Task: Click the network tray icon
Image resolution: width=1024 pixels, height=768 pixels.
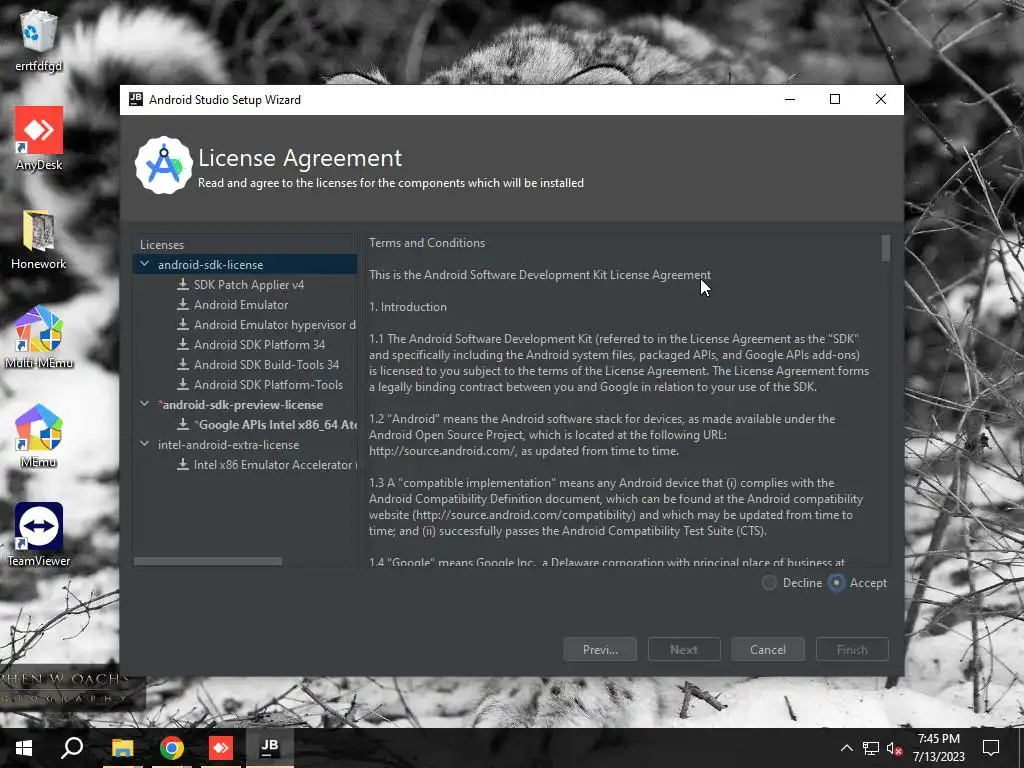Action: [x=871, y=748]
